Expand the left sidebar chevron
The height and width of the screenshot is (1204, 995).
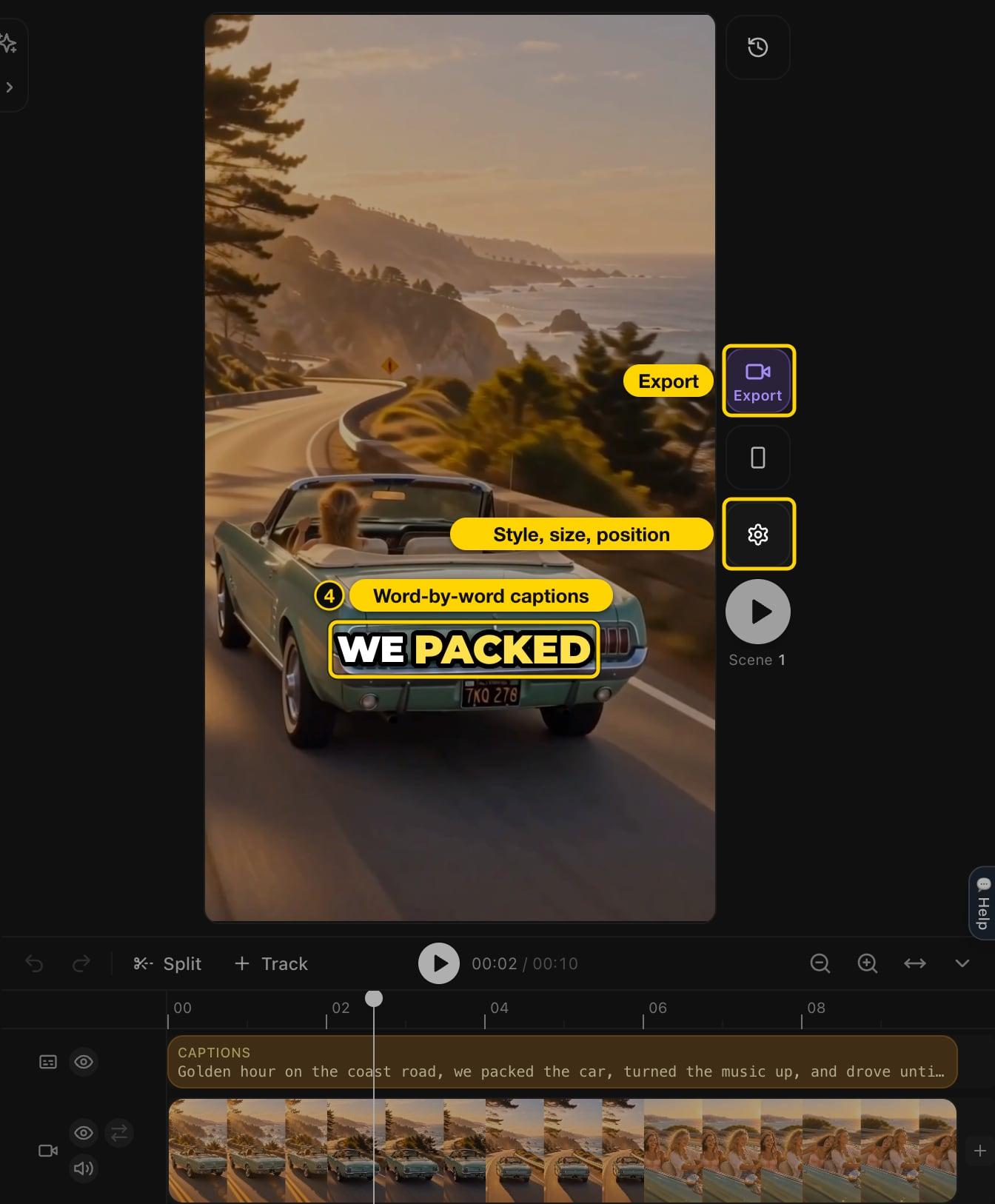9,87
